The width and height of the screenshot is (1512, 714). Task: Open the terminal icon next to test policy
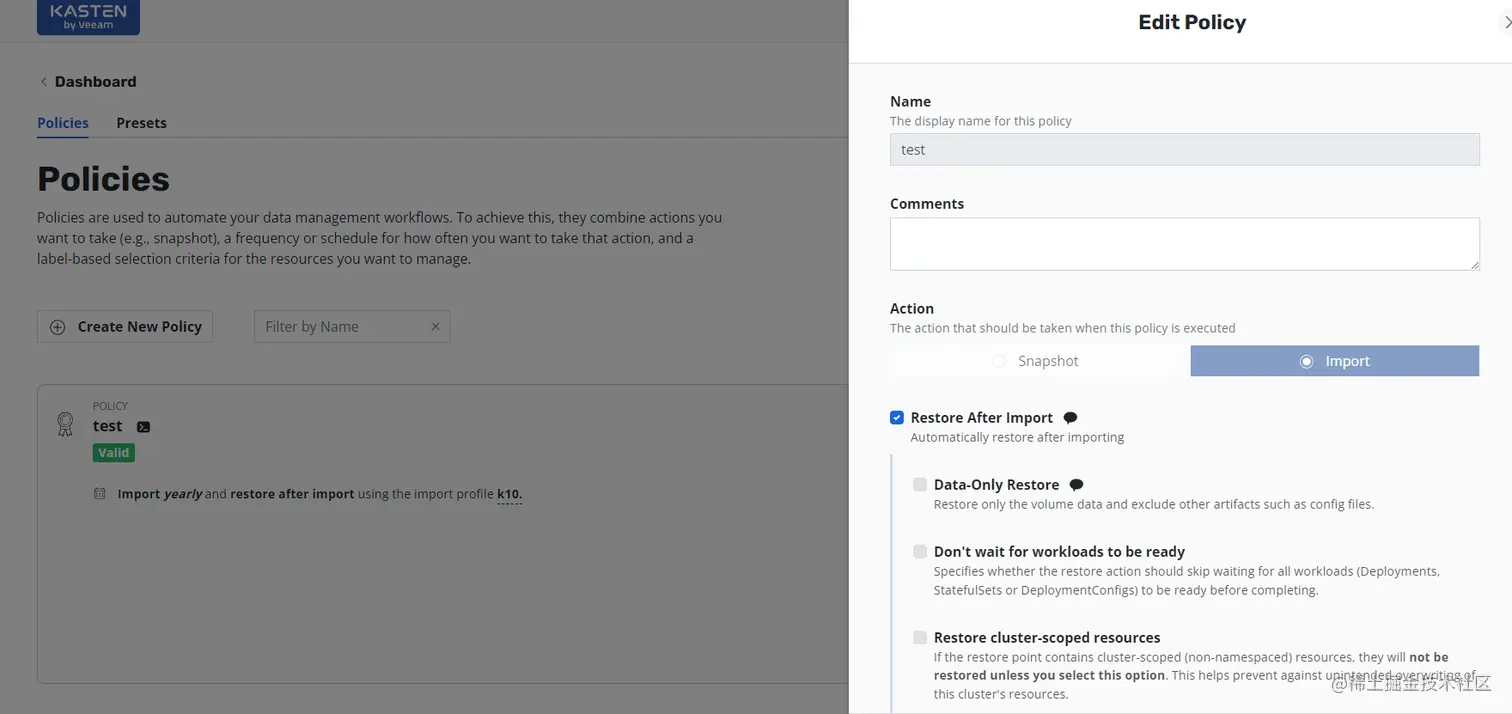click(143, 427)
